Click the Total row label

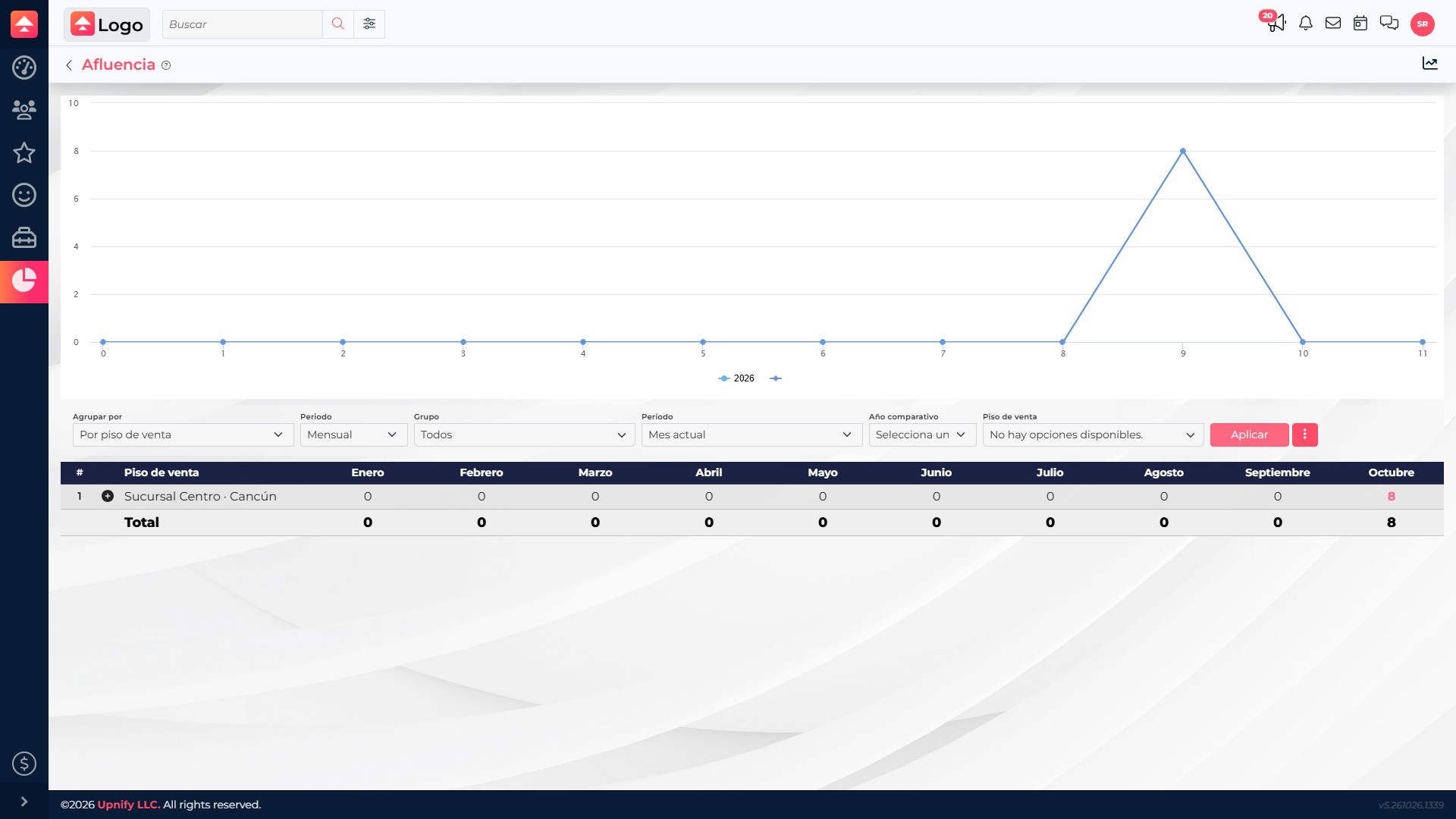coord(142,522)
